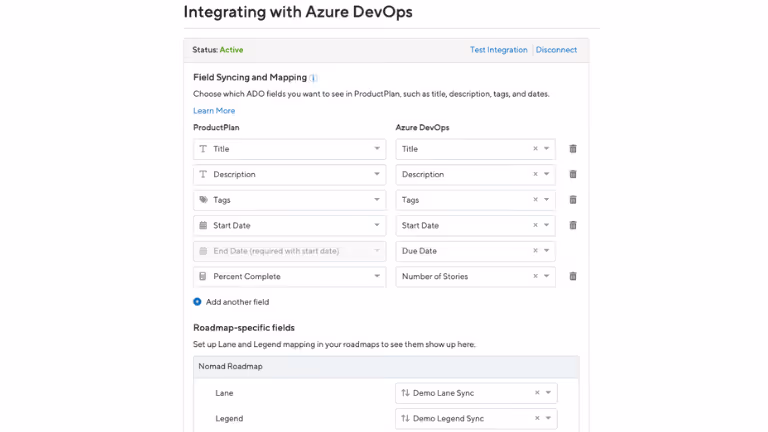Click the Add another field plus icon
768x432 pixels.
click(197, 302)
